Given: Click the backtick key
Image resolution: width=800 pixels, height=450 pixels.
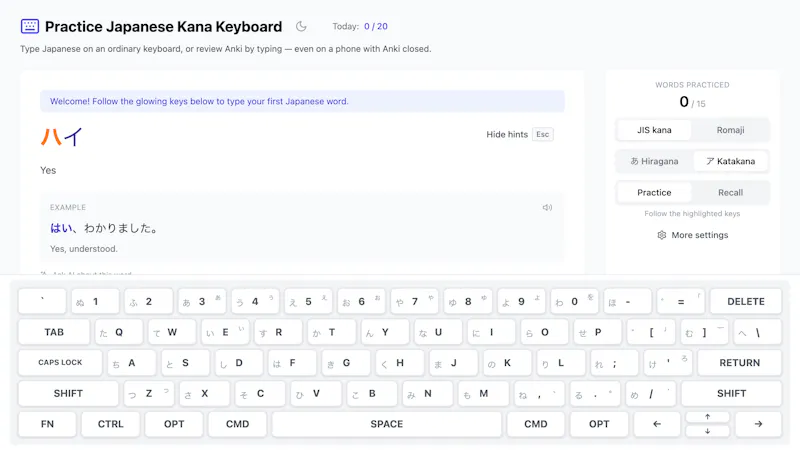Looking at the screenshot, I should click(x=42, y=302).
